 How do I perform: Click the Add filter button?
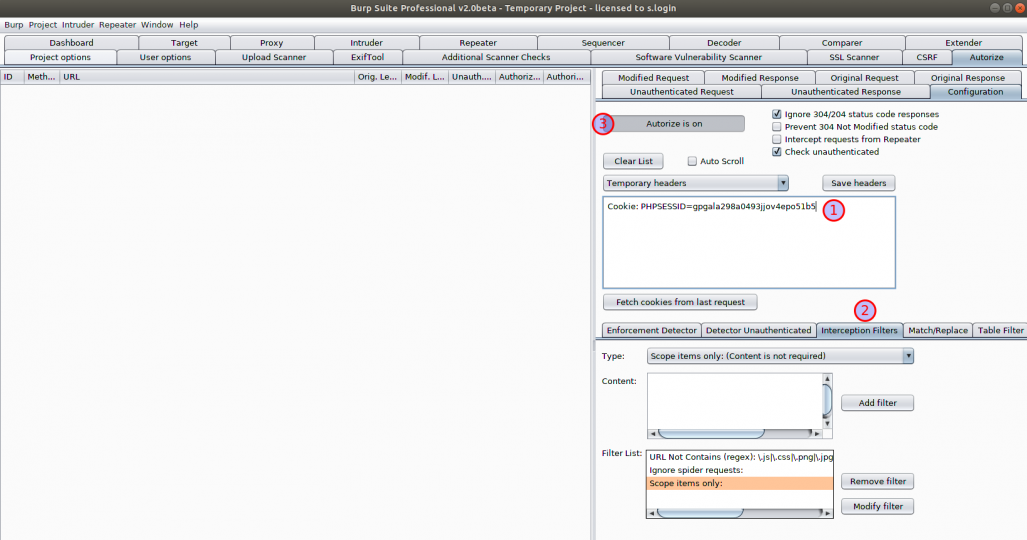coord(878,402)
